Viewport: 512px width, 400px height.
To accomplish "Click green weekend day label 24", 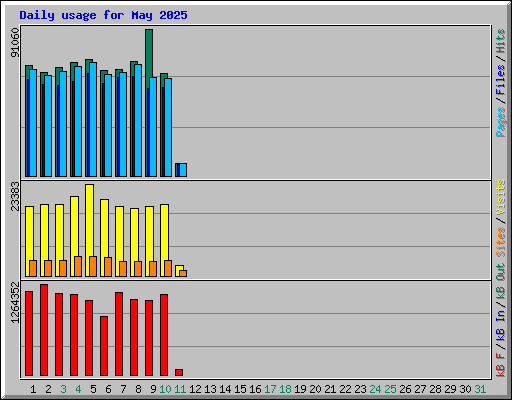I will pos(375,389).
